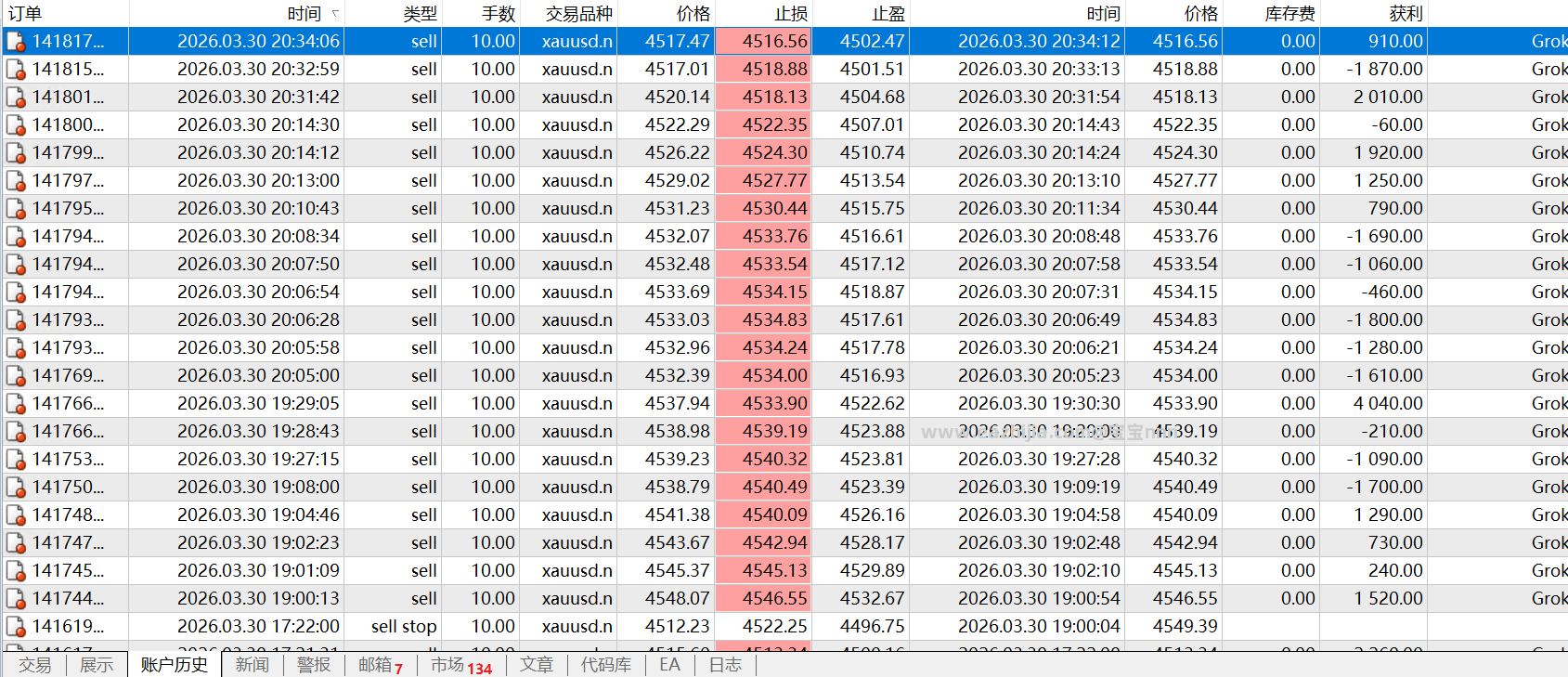This screenshot has height=677, width=1568.
Task: Select order number 141769...
Action: coord(68,376)
